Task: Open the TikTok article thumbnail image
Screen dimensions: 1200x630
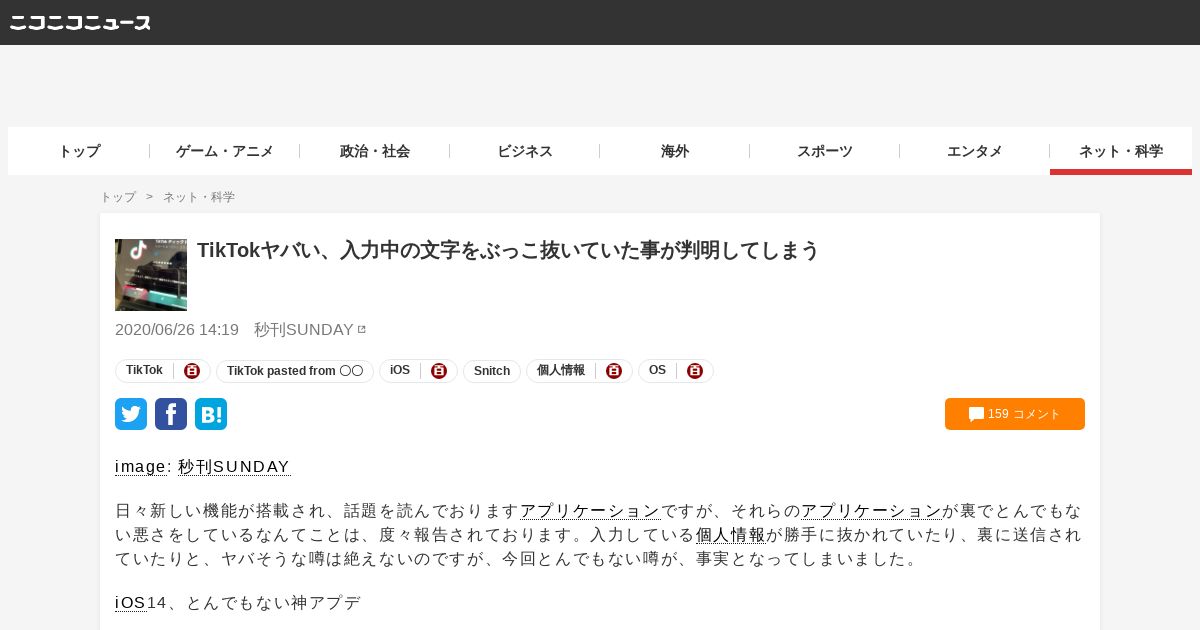Action: point(151,275)
